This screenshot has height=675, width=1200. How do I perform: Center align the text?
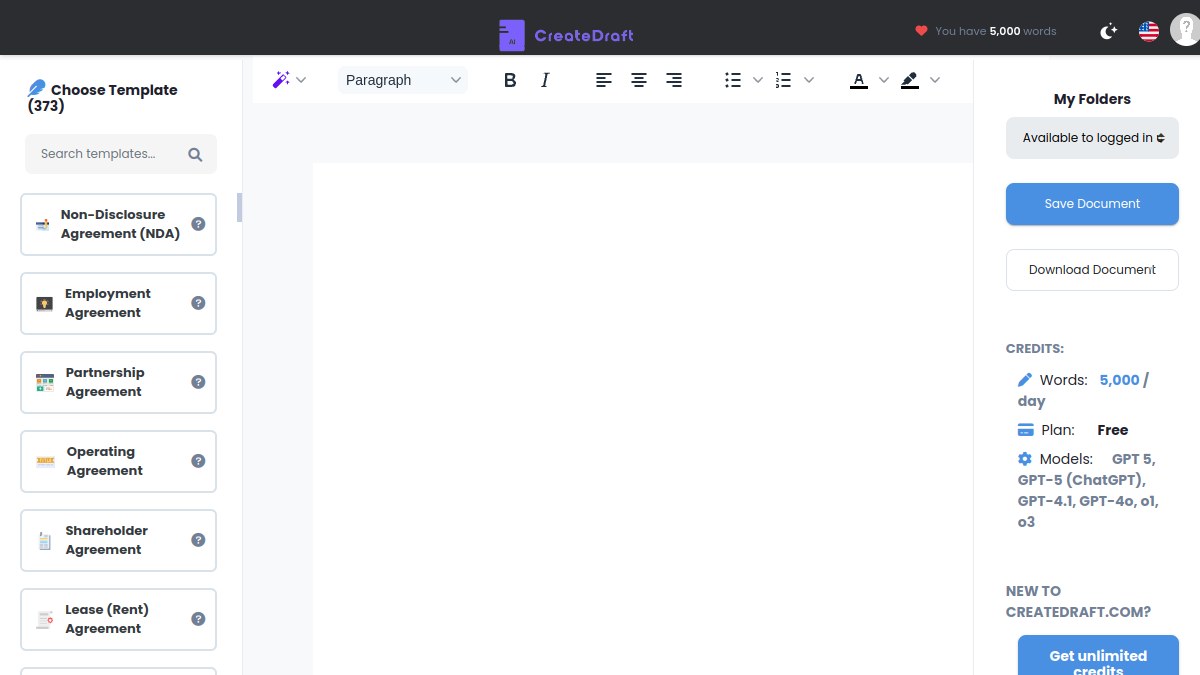coord(639,80)
